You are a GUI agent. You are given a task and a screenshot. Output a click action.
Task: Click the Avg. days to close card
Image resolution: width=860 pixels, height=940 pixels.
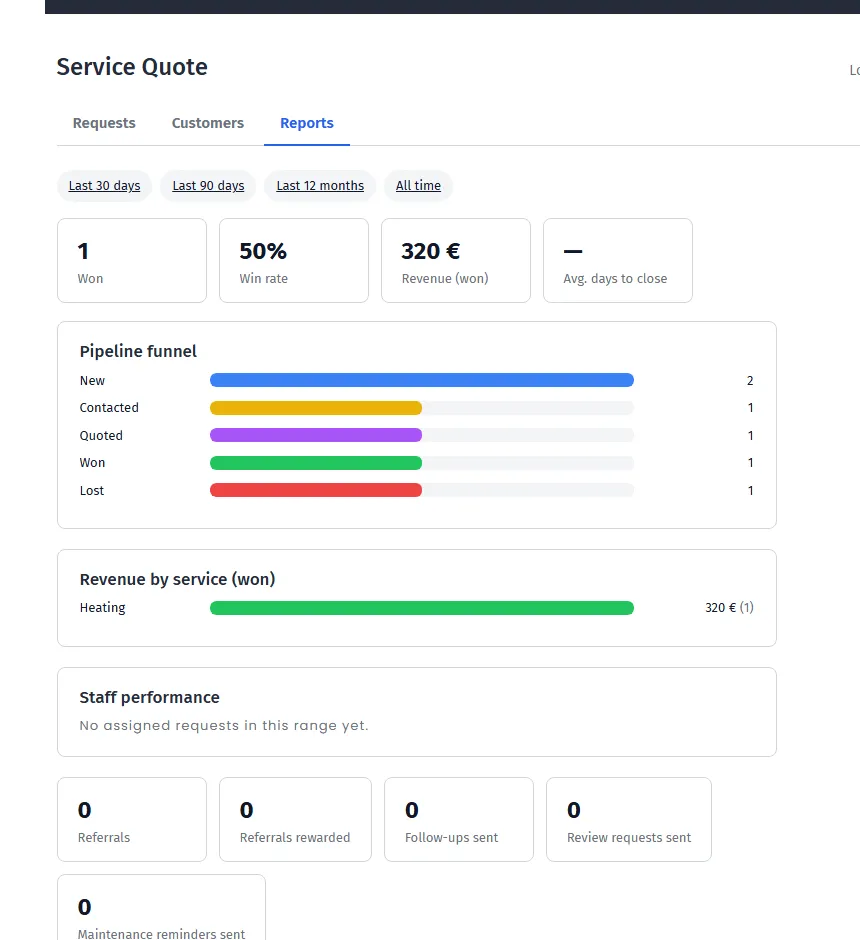[x=618, y=261]
